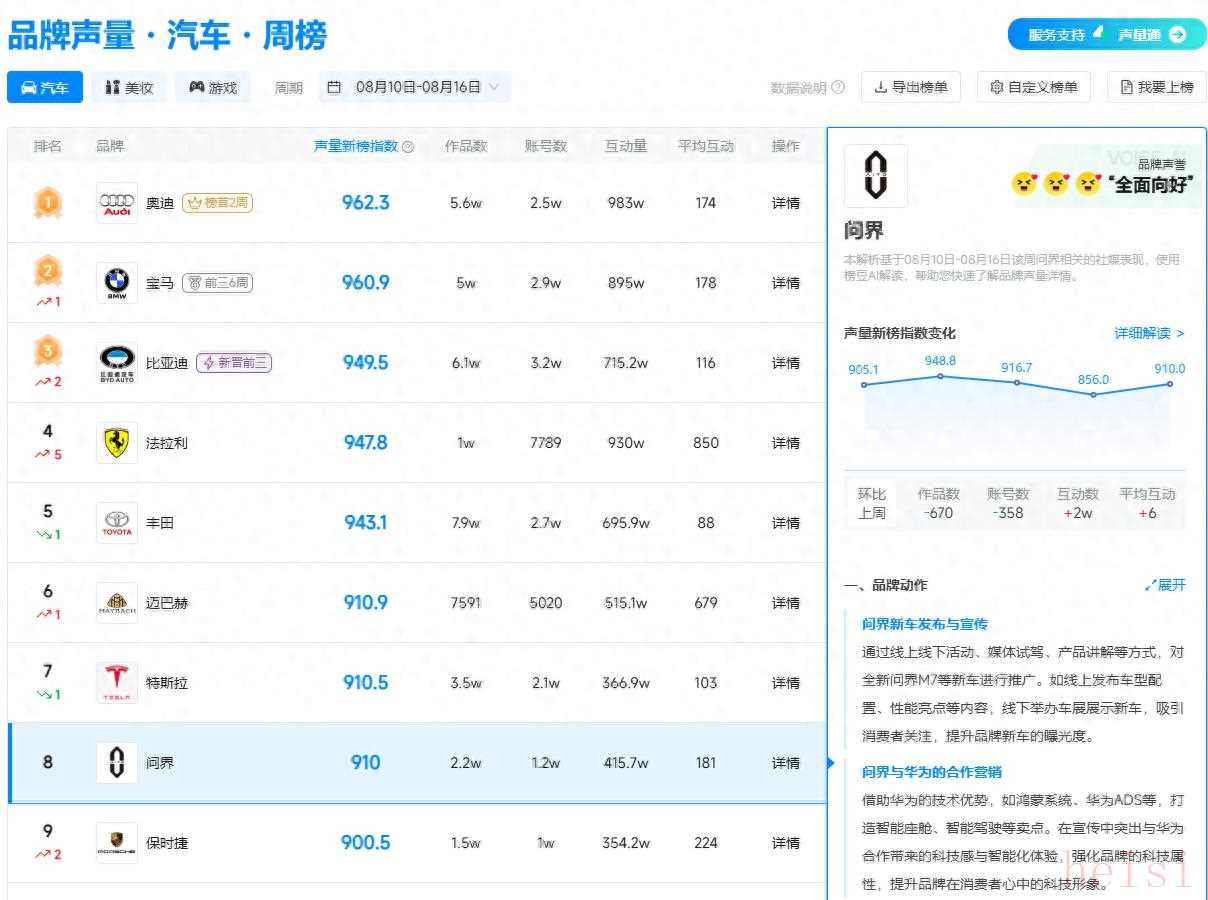Click the arrow icon in 声量通 button
1208x900 pixels.
coord(1177,34)
